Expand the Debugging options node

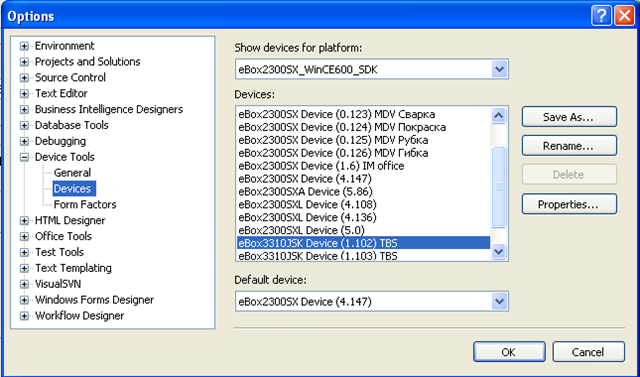pos(24,141)
